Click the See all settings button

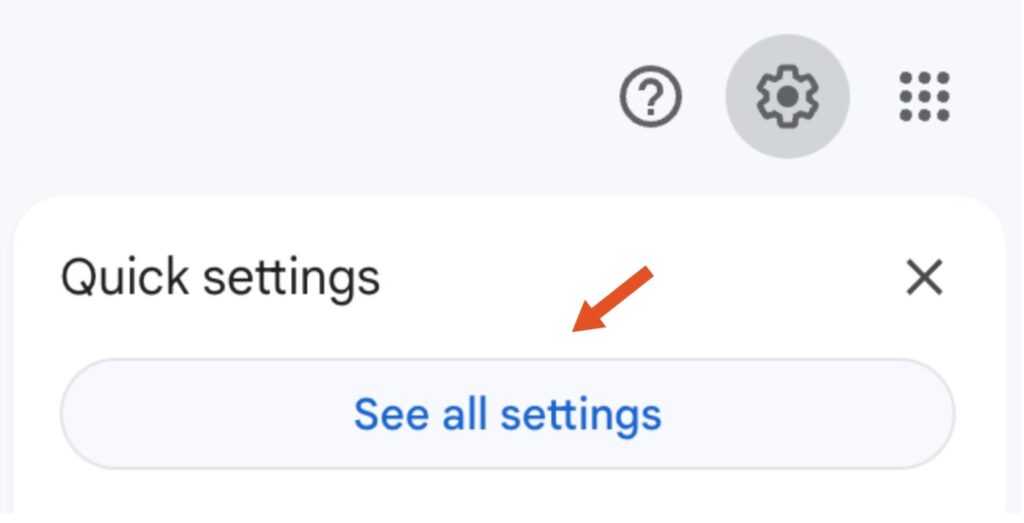[x=507, y=413]
